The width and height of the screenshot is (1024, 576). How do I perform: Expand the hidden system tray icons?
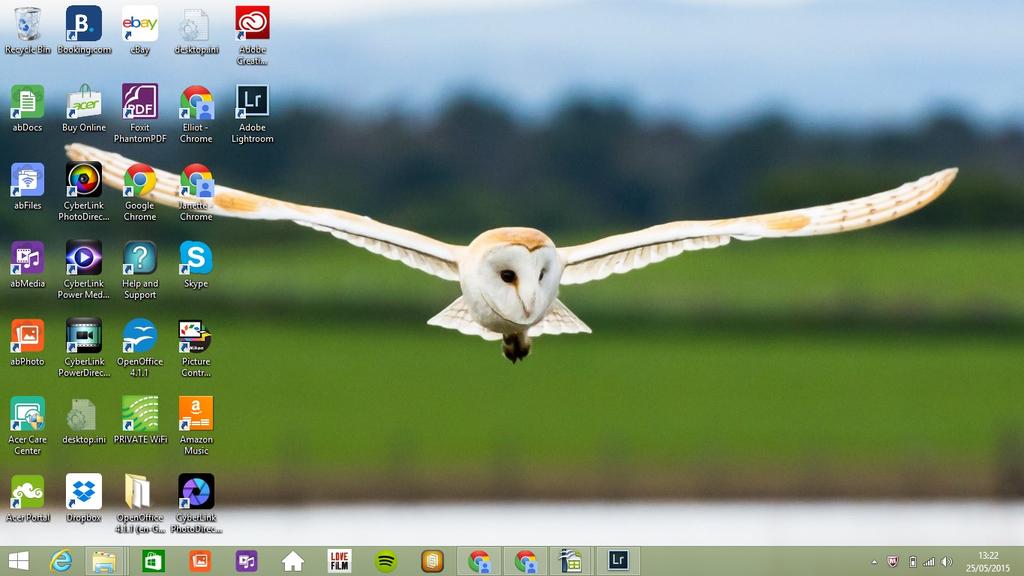click(874, 562)
